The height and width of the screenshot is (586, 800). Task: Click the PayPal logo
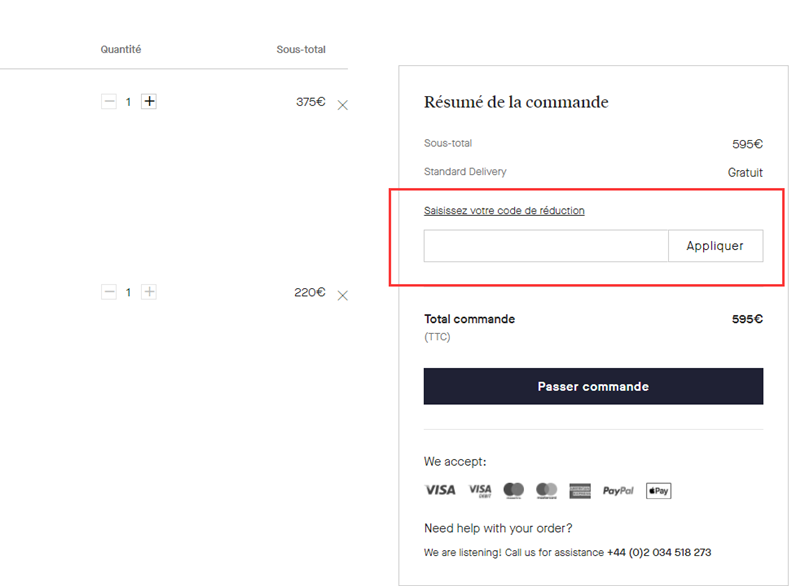pyautogui.click(x=618, y=490)
